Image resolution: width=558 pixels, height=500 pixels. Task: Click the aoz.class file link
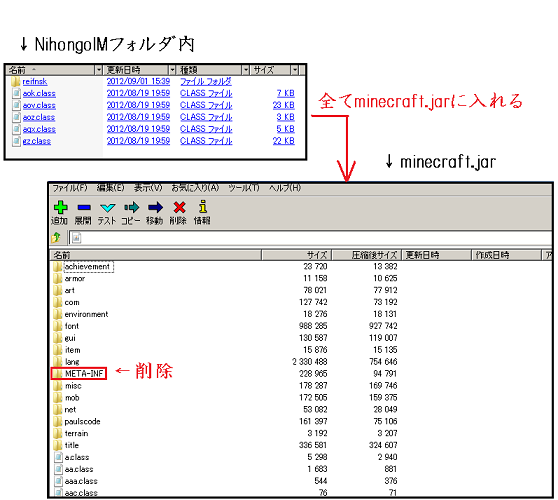pyautogui.click(x=39, y=117)
